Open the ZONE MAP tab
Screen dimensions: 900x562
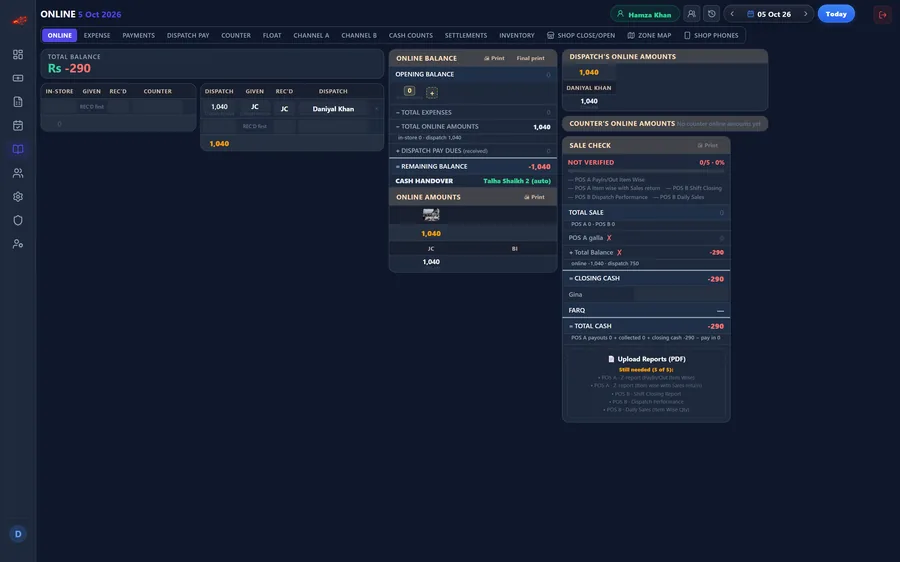[x=649, y=35]
